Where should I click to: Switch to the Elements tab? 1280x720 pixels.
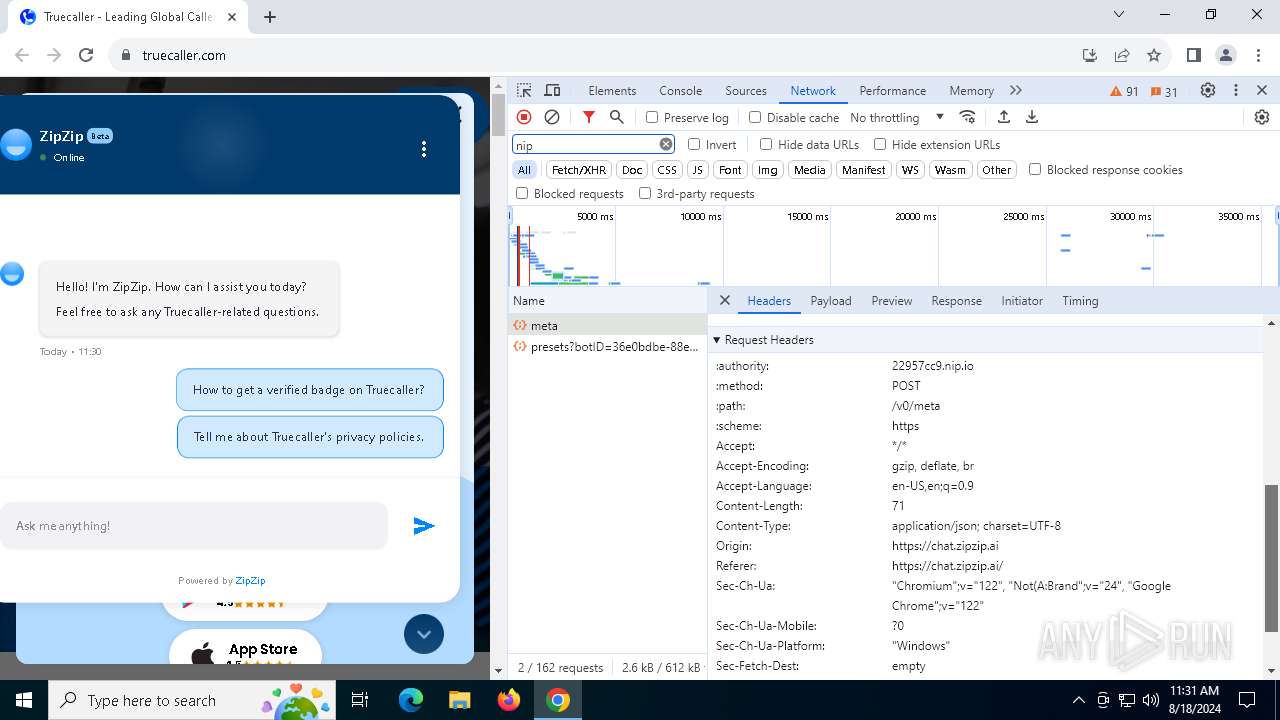[612, 90]
